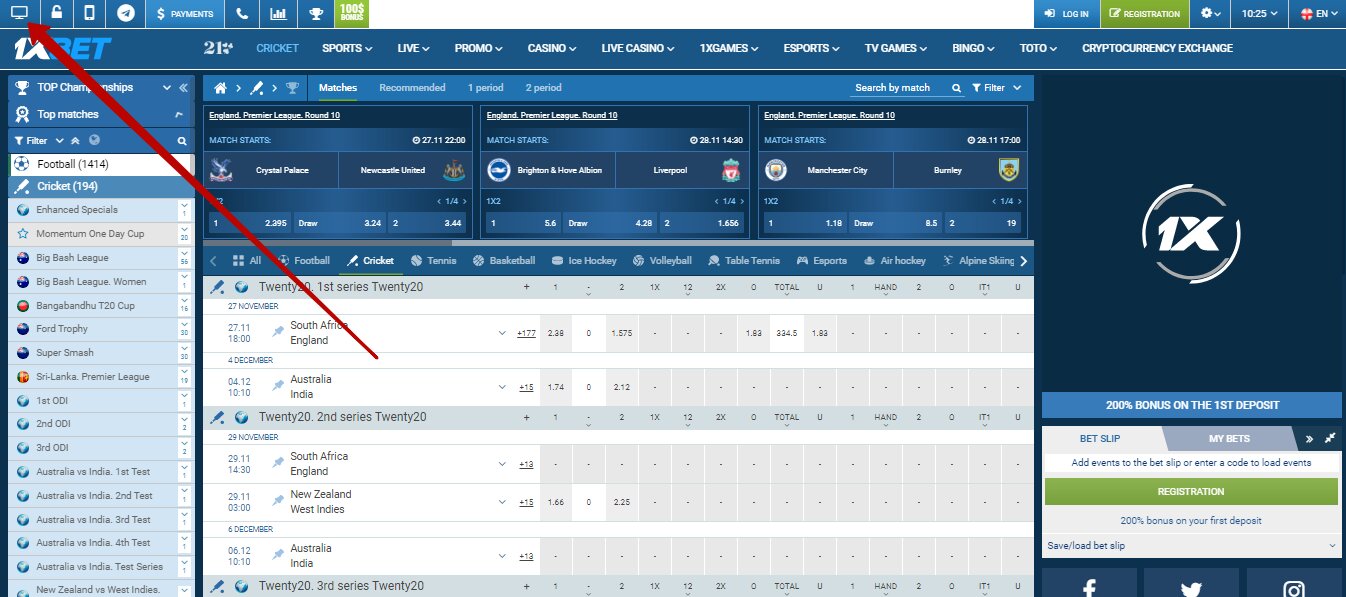The width and height of the screenshot is (1346, 597).
Task: Click the cricket bat breadcrumb icon
Action: (257, 88)
